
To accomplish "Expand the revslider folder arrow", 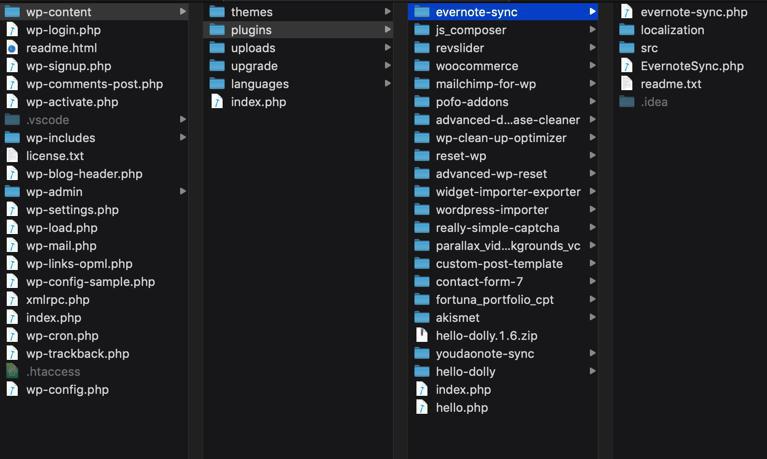I will click(x=593, y=48).
